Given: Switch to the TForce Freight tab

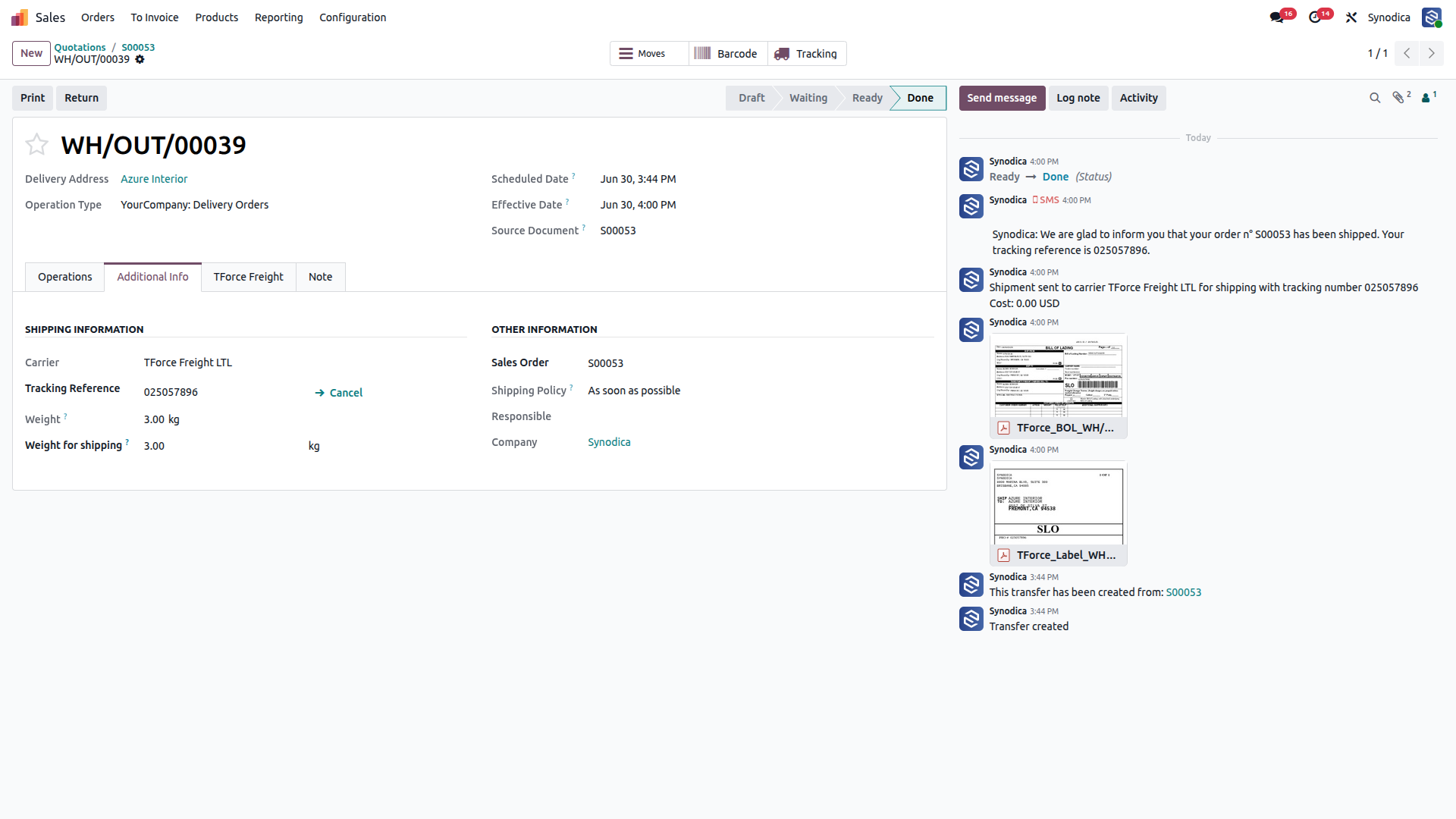Looking at the screenshot, I should [249, 277].
